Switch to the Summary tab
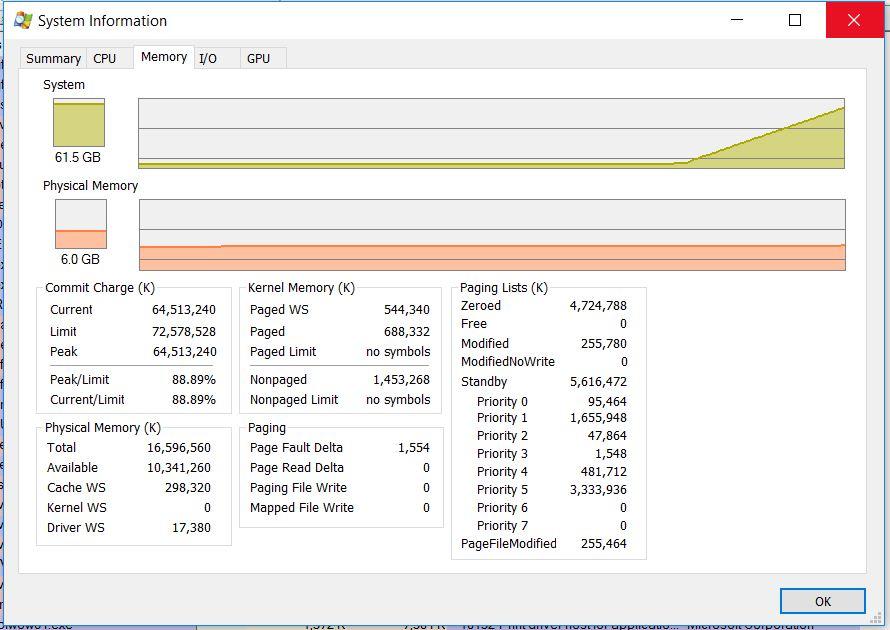890x630 pixels. [53, 59]
